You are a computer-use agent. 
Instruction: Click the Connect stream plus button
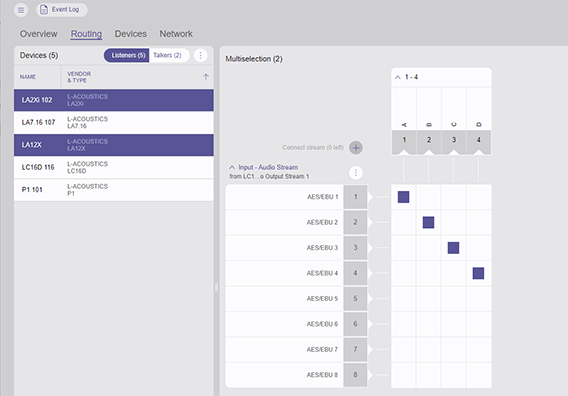pyautogui.click(x=356, y=147)
